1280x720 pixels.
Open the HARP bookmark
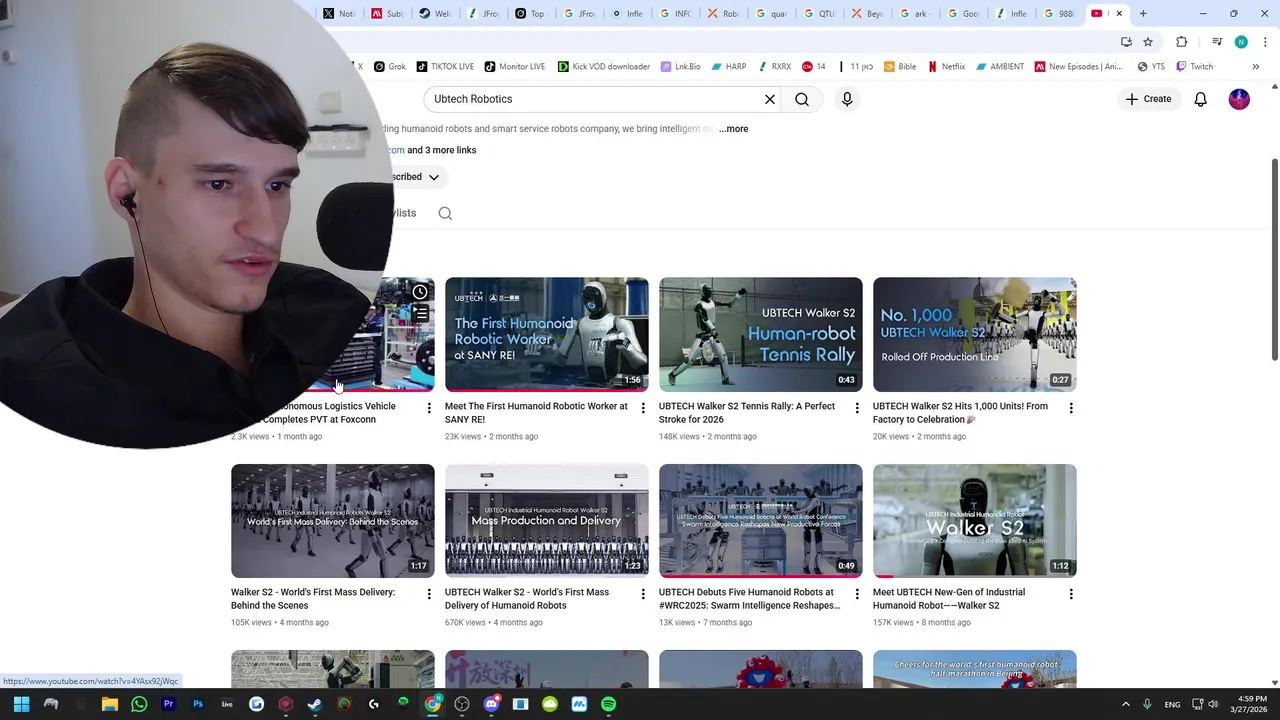point(729,67)
